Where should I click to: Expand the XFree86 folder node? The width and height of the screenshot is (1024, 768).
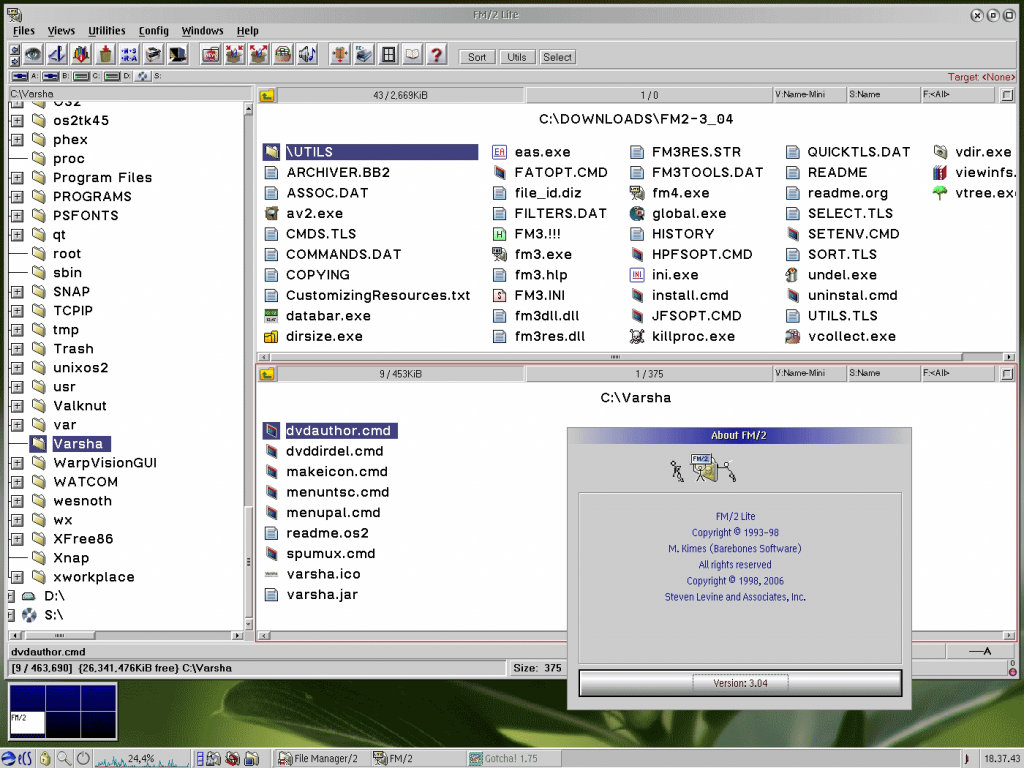coord(17,539)
